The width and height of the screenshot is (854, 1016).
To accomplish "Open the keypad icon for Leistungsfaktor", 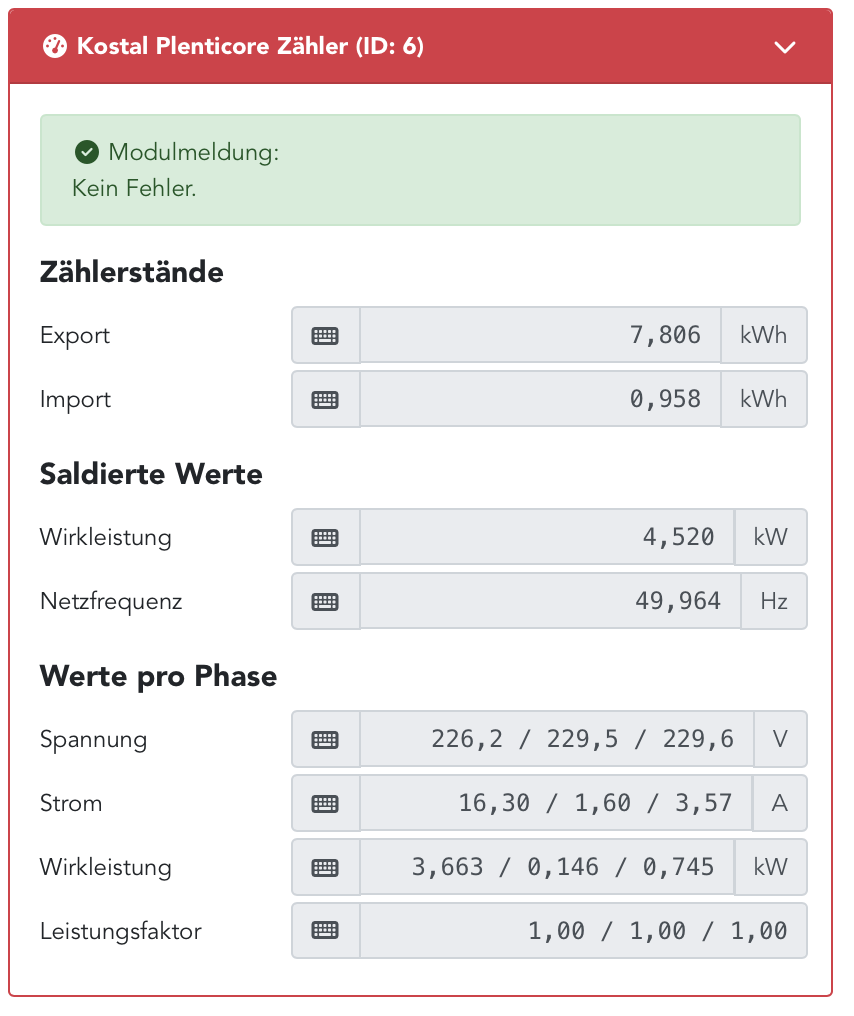I will click(x=325, y=930).
